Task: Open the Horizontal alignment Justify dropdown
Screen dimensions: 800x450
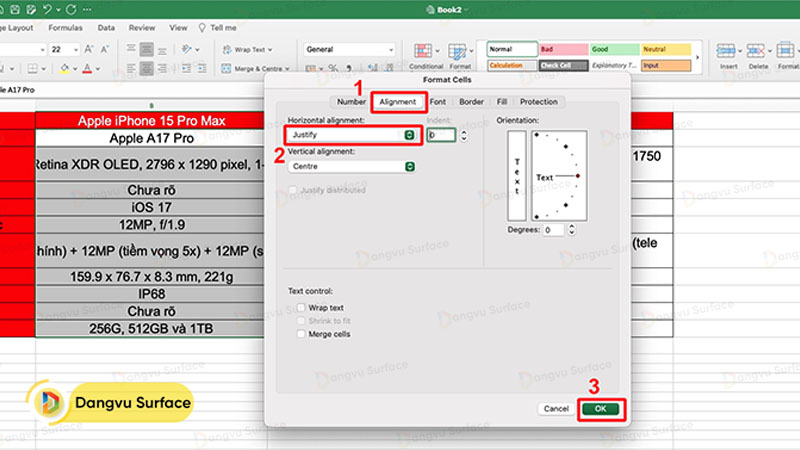Action: coord(351,134)
